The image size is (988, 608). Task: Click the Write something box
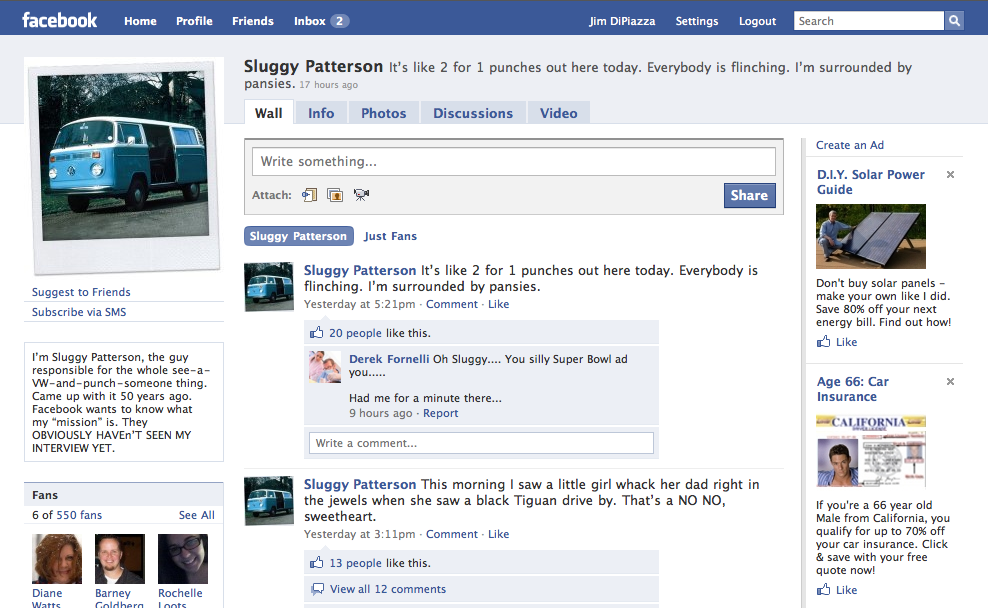(514, 161)
